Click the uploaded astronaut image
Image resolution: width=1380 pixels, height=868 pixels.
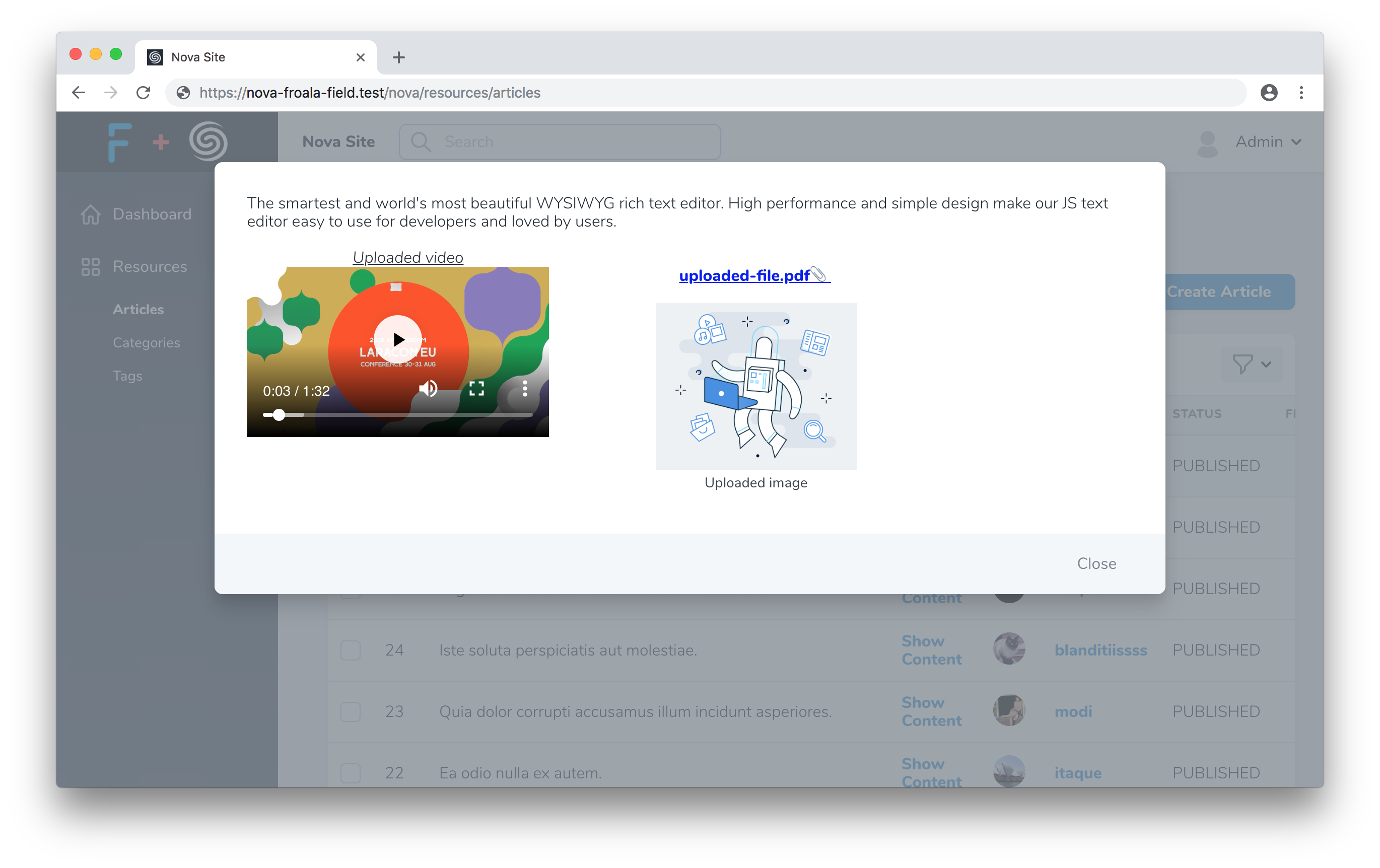755,387
